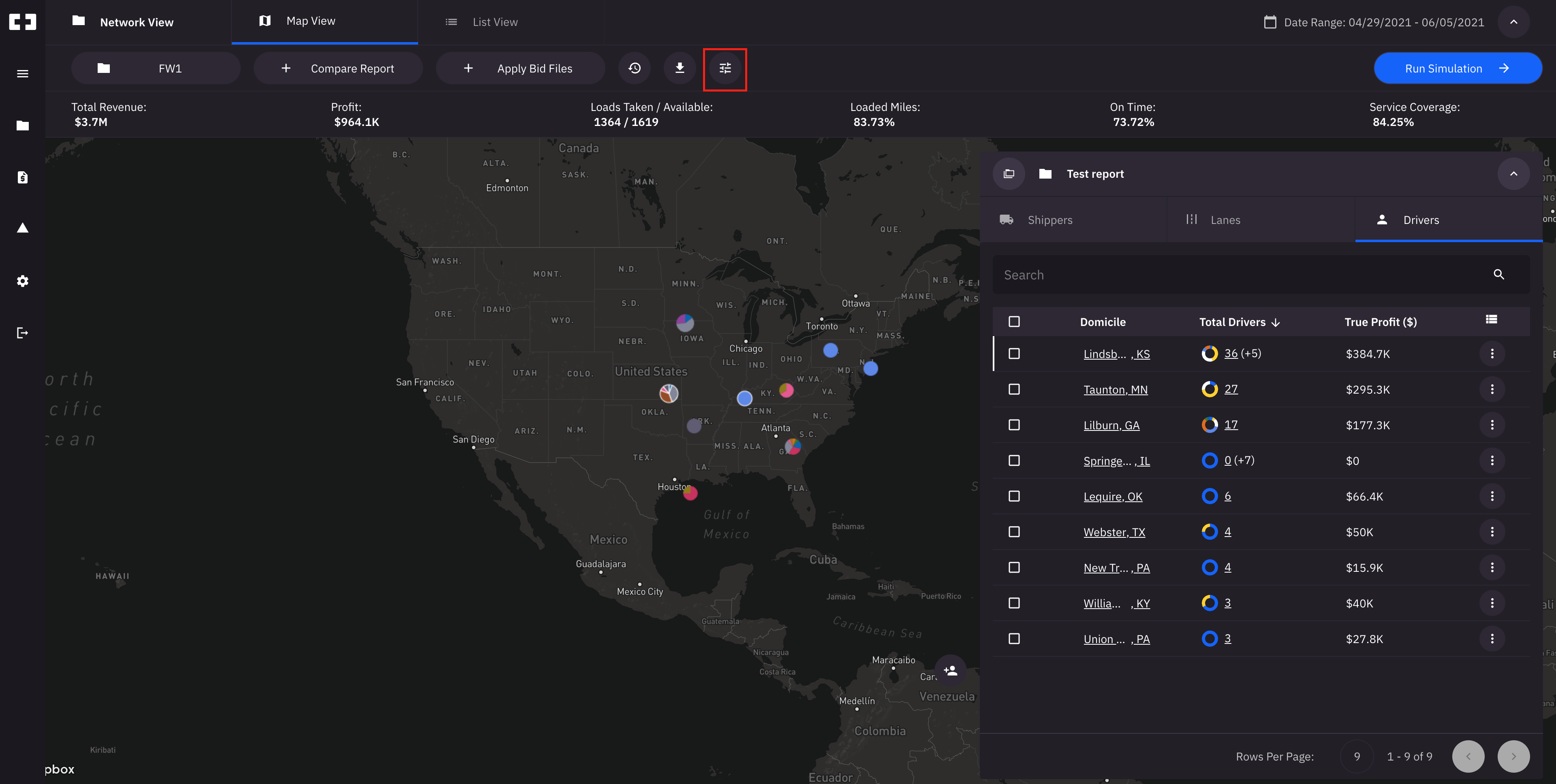Viewport: 1556px width, 784px height.
Task: Open hamburger menu in left sidebar
Action: coord(22,74)
